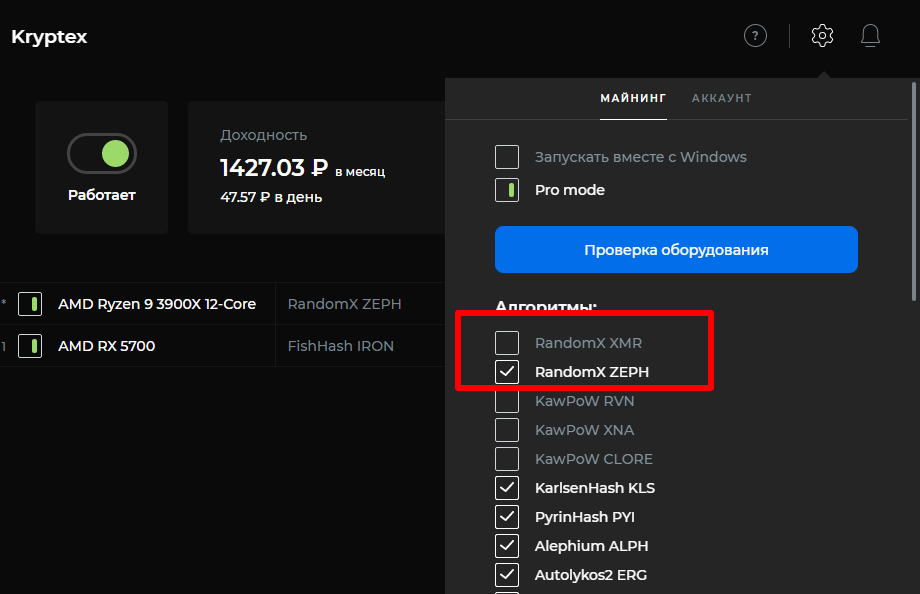Uncheck the PyrinHash PYI algorithm
Screen dimensions: 920x594
point(507,517)
